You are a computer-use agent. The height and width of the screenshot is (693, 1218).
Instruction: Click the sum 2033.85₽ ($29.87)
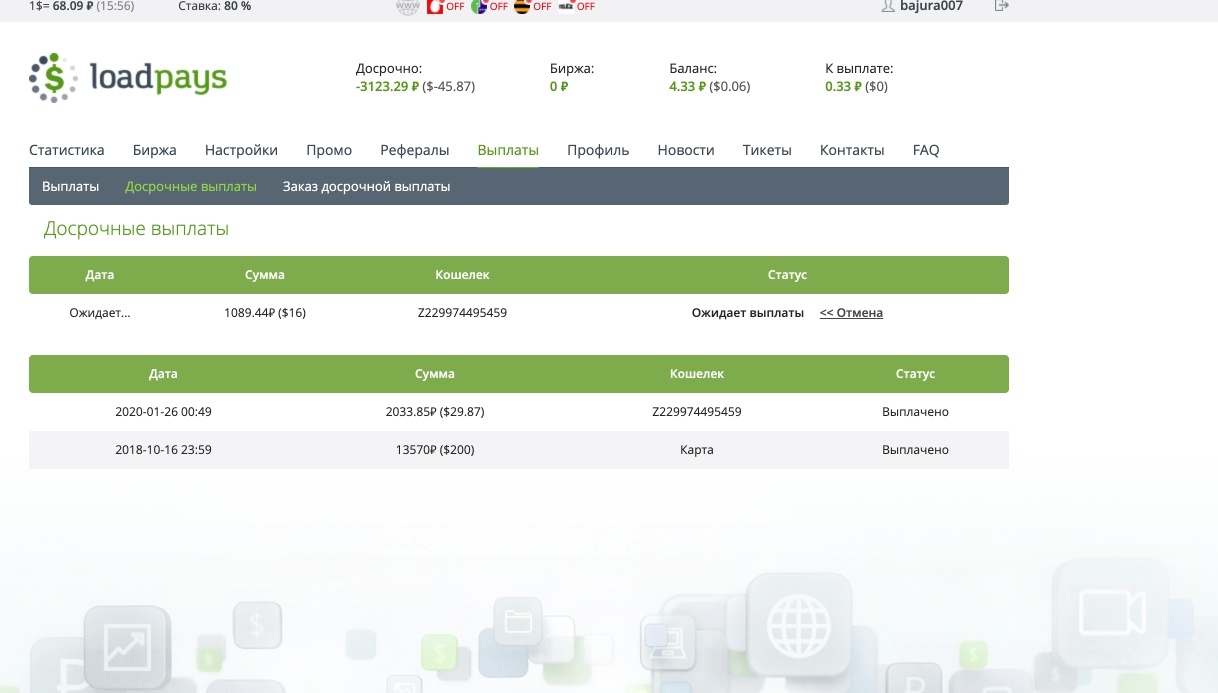coord(435,412)
